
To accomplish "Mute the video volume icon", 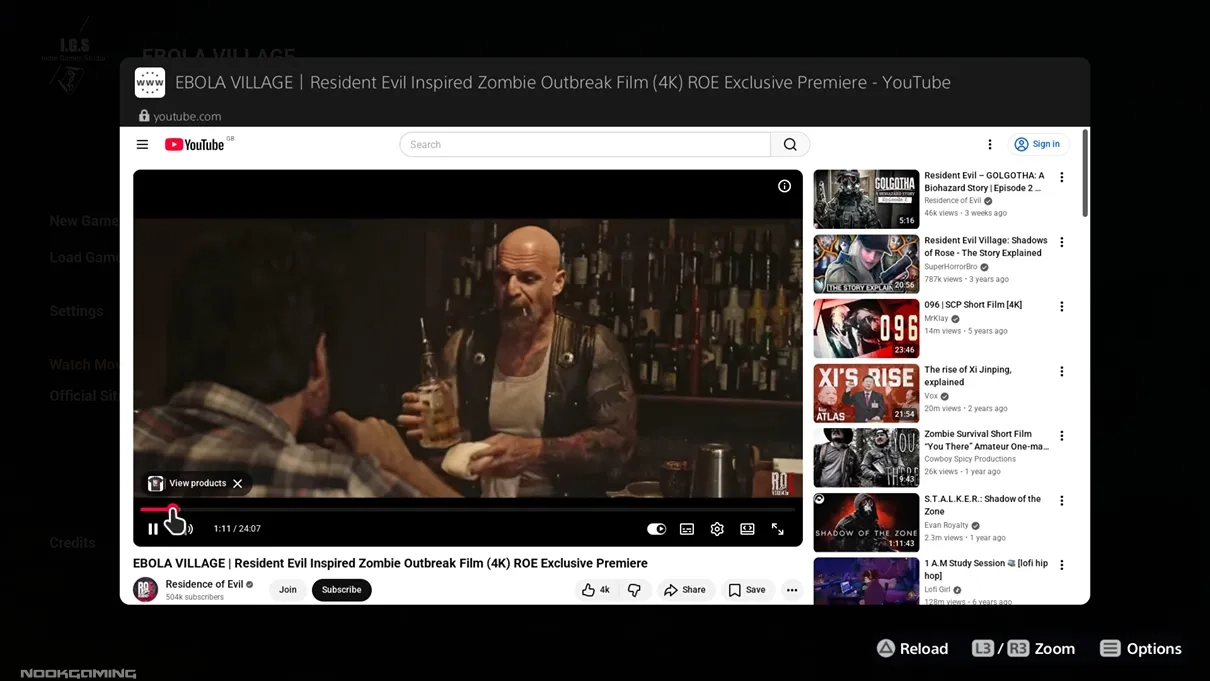I will 187,529.
